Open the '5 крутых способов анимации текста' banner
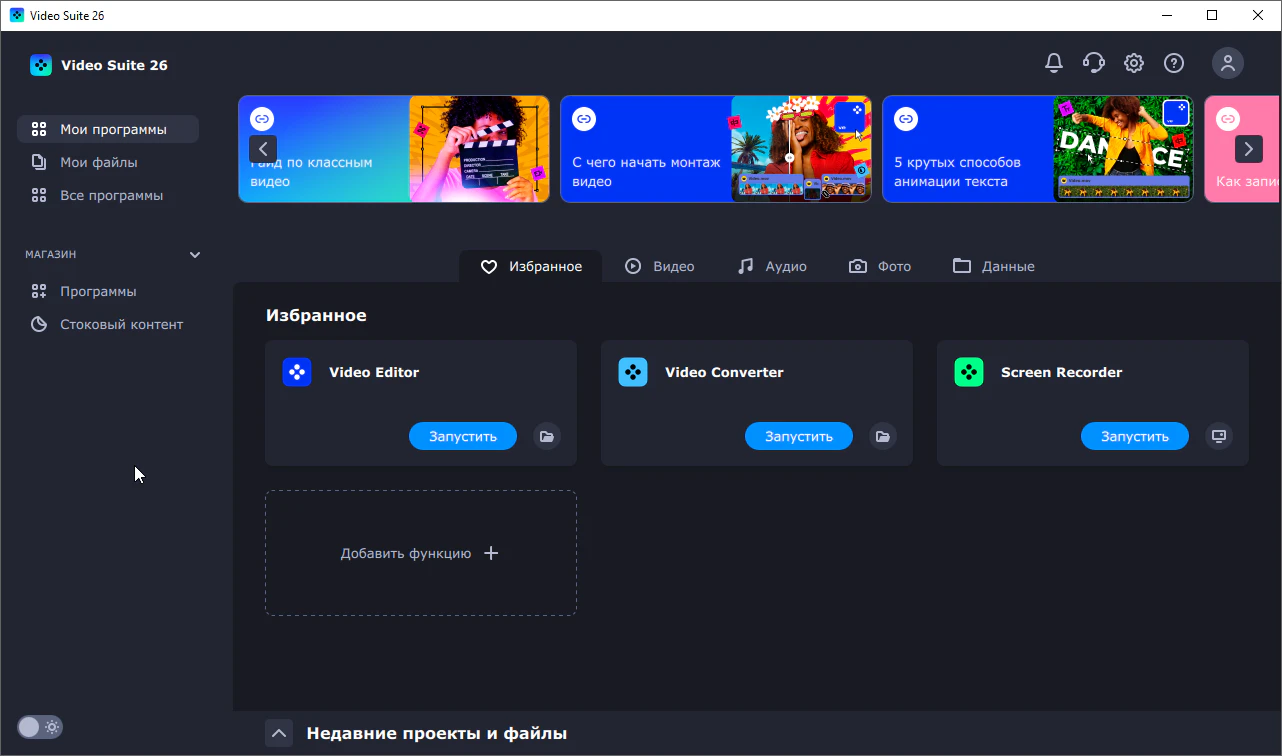This screenshot has width=1282, height=756. [1038, 149]
